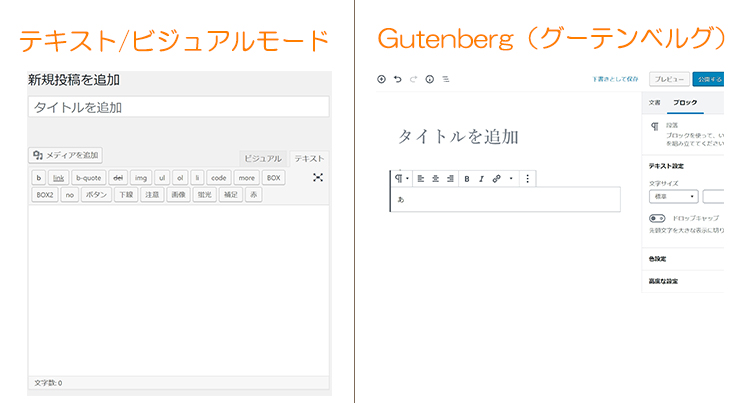Viewport: 749px width, 403px height.
Task: Click the ボタン quicktag button
Action: 96,195
